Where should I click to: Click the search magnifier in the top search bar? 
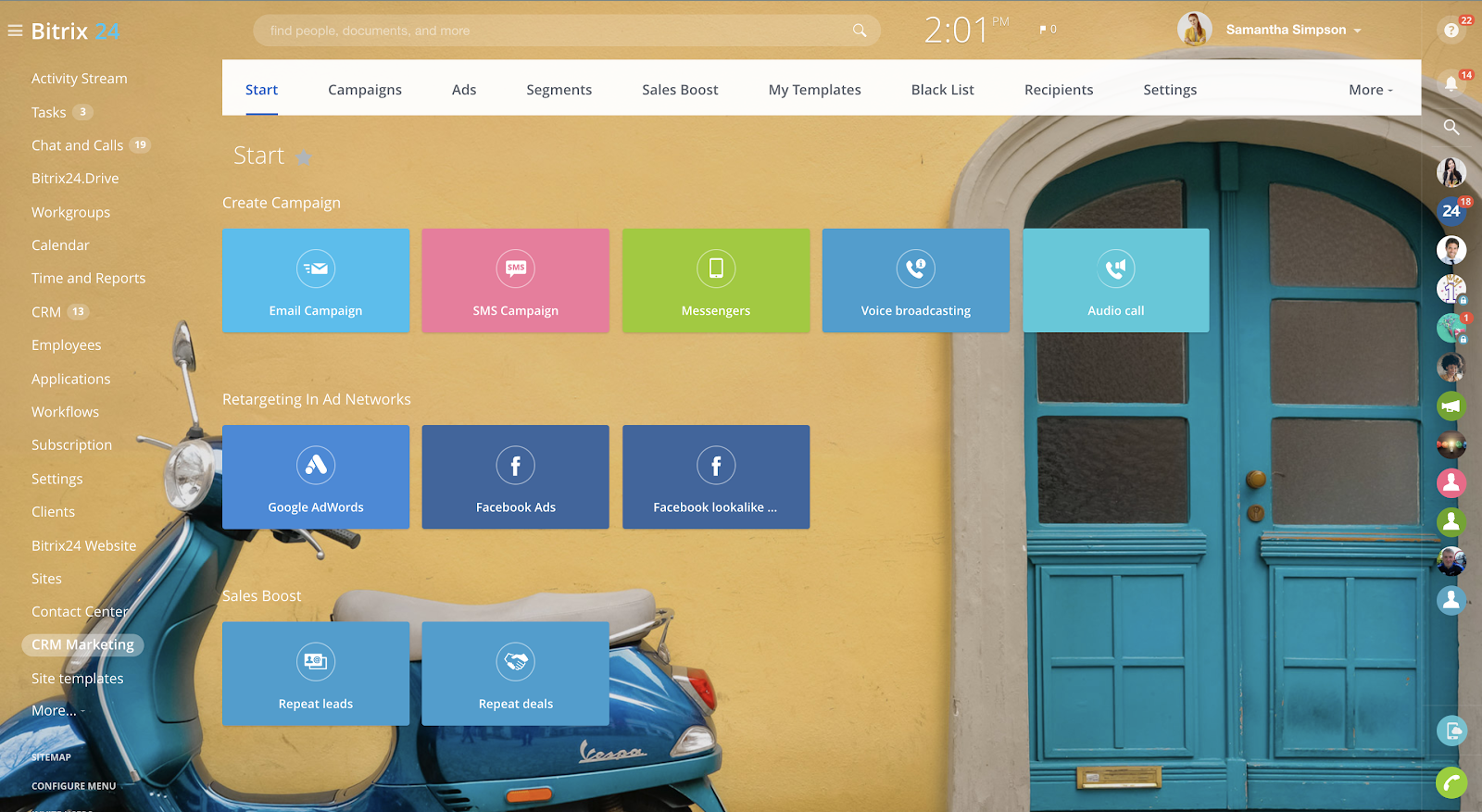(860, 31)
